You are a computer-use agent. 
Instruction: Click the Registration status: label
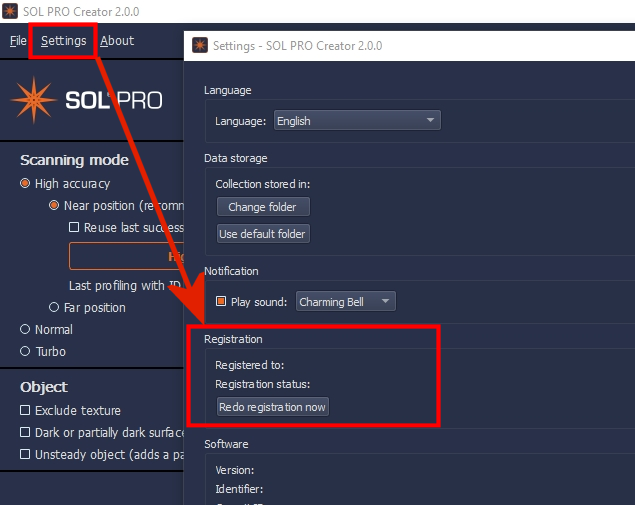[262, 384]
